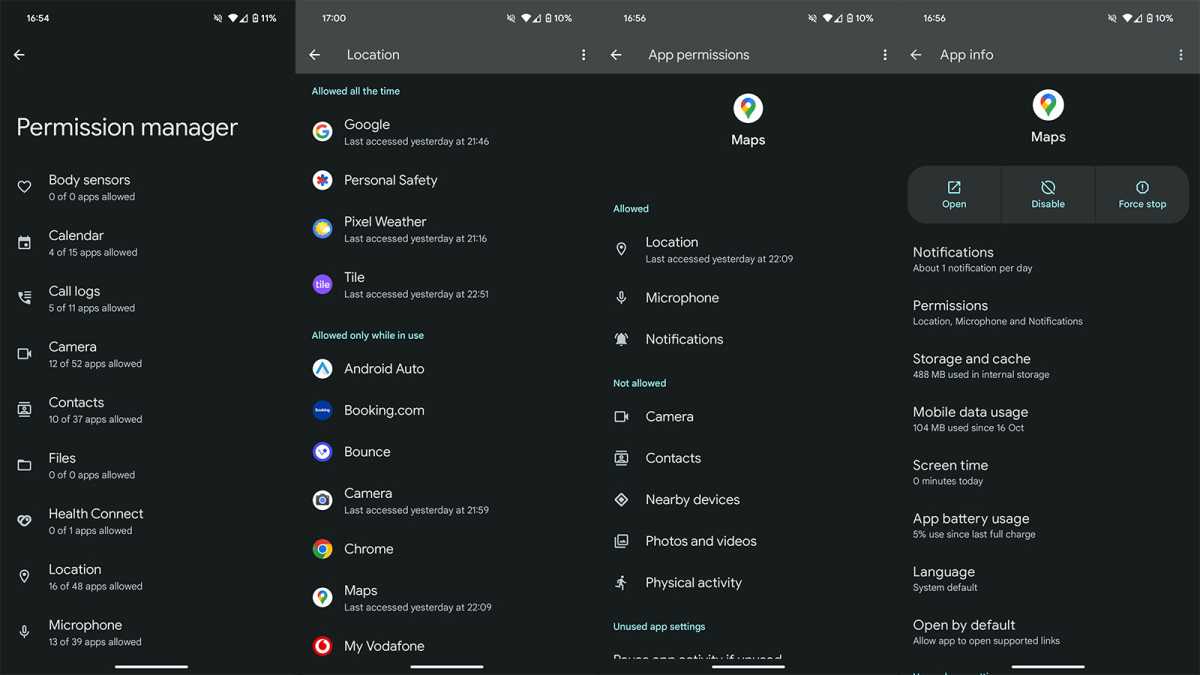
Task: Open Screen time entry for Maps
Action: tap(1048, 472)
